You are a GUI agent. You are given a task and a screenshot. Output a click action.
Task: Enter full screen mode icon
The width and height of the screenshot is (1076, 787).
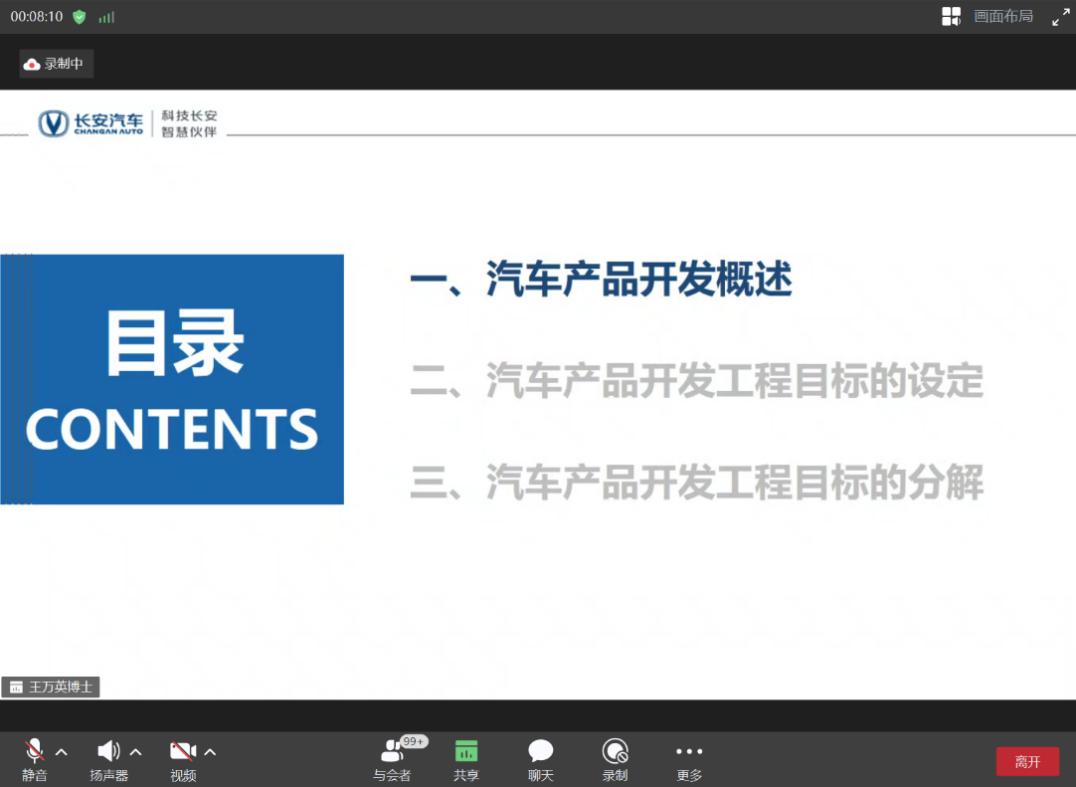coord(1061,17)
